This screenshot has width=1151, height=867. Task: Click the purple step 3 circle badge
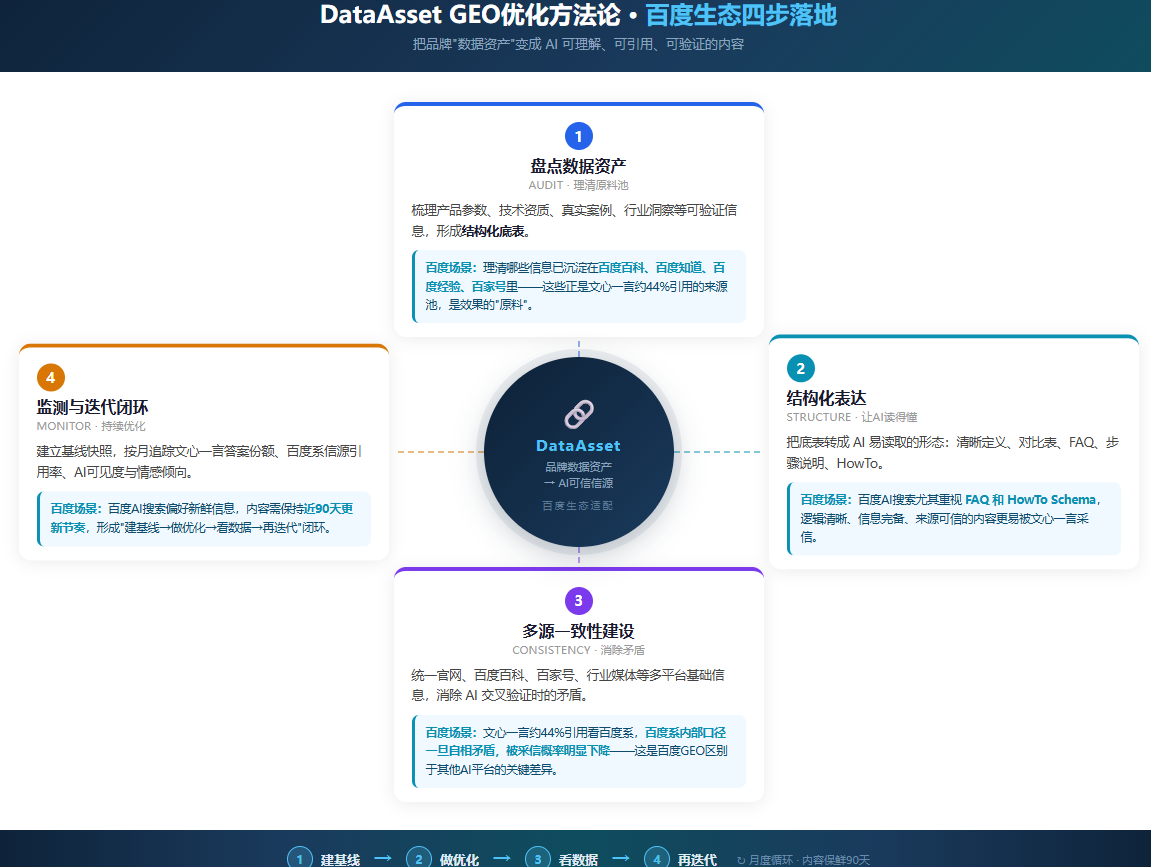click(578, 601)
